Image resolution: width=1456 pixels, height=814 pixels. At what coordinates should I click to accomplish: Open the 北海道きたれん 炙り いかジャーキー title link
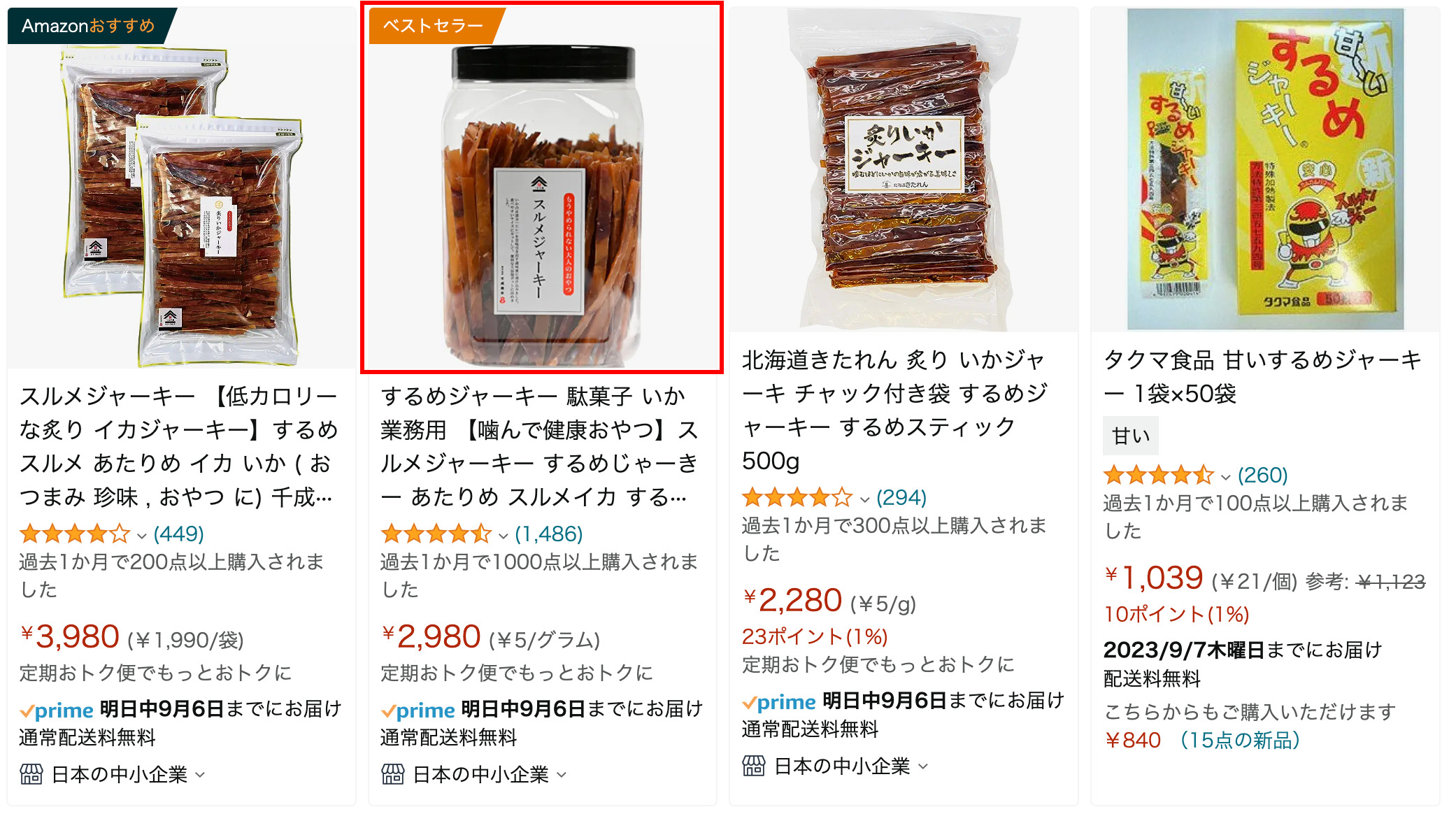[895, 410]
